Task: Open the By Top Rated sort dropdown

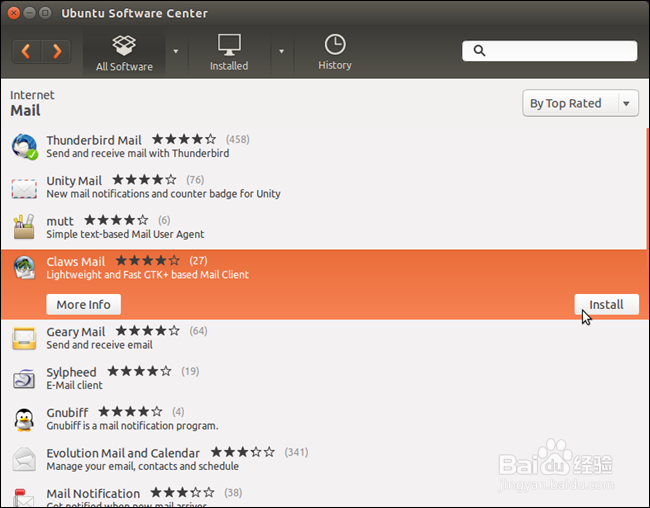Action: click(x=580, y=103)
